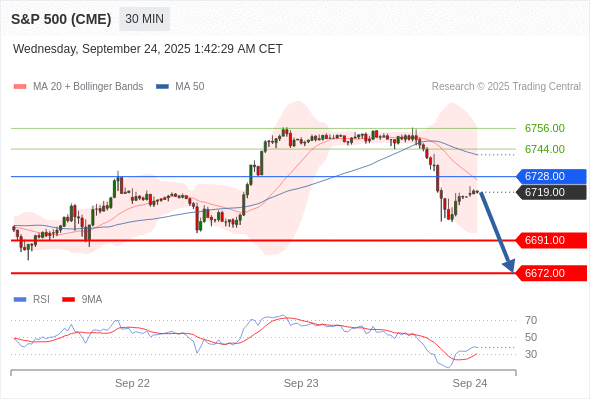Click the Sep 23 date axis label

[301, 383]
